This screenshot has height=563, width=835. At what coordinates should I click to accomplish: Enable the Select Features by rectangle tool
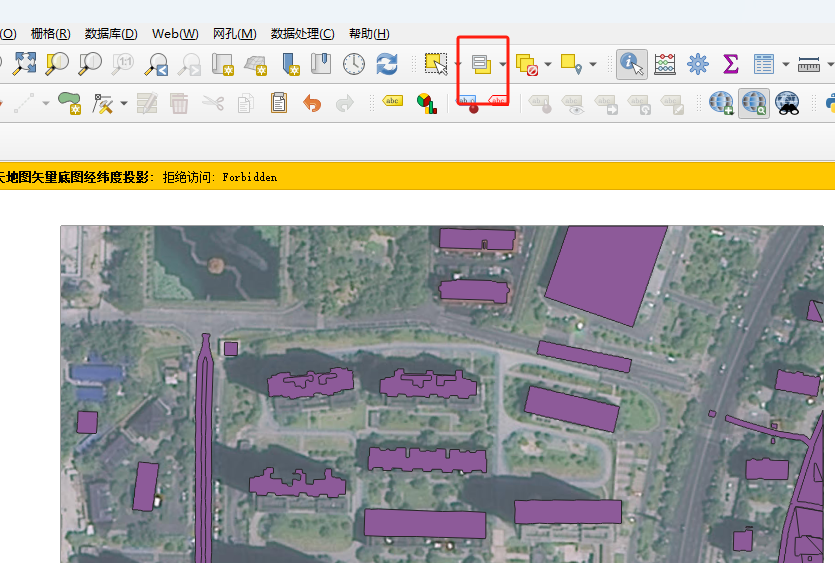435,64
